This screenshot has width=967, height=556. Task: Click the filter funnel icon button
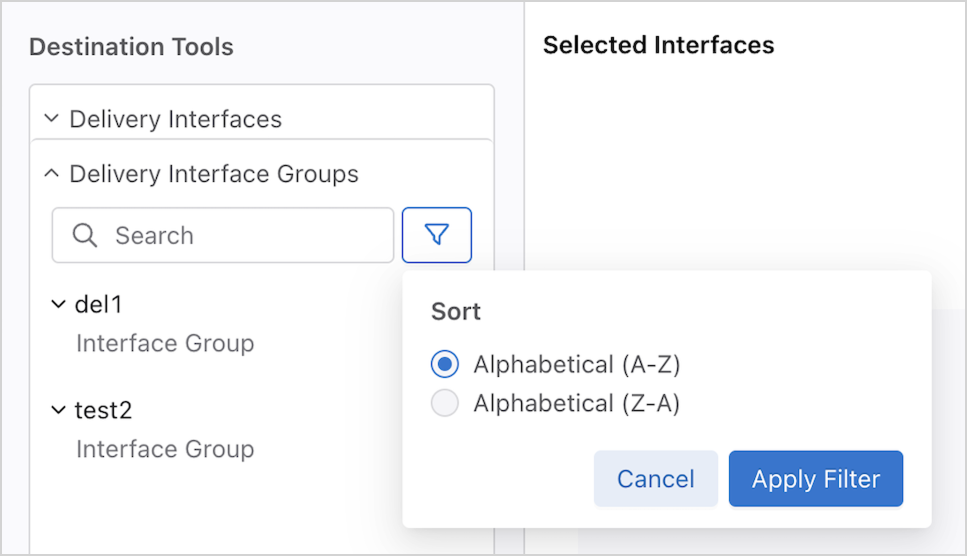[x=437, y=235]
